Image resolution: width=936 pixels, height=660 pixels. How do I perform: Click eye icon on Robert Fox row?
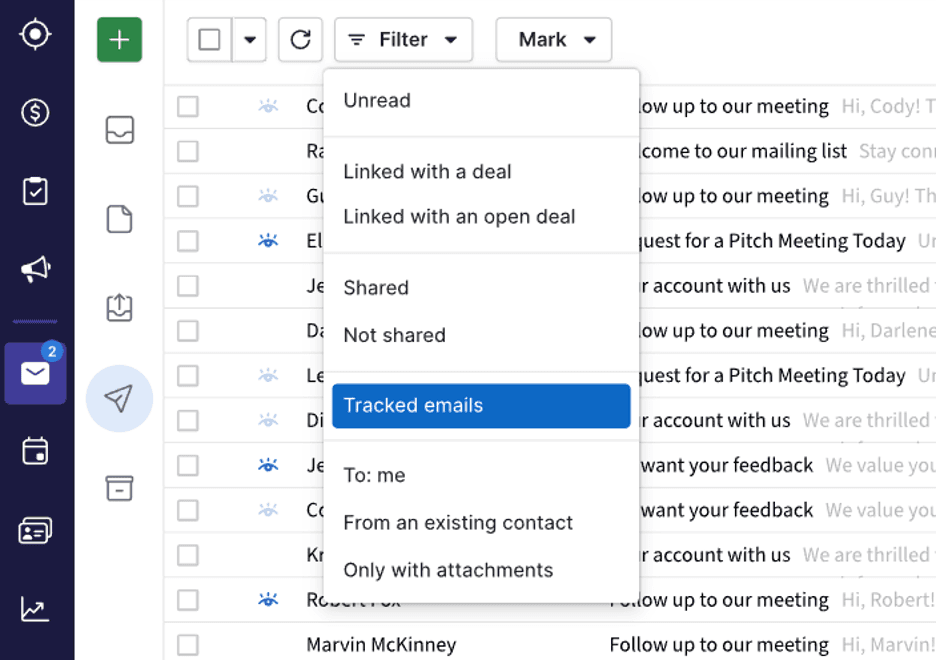tap(268, 600)
